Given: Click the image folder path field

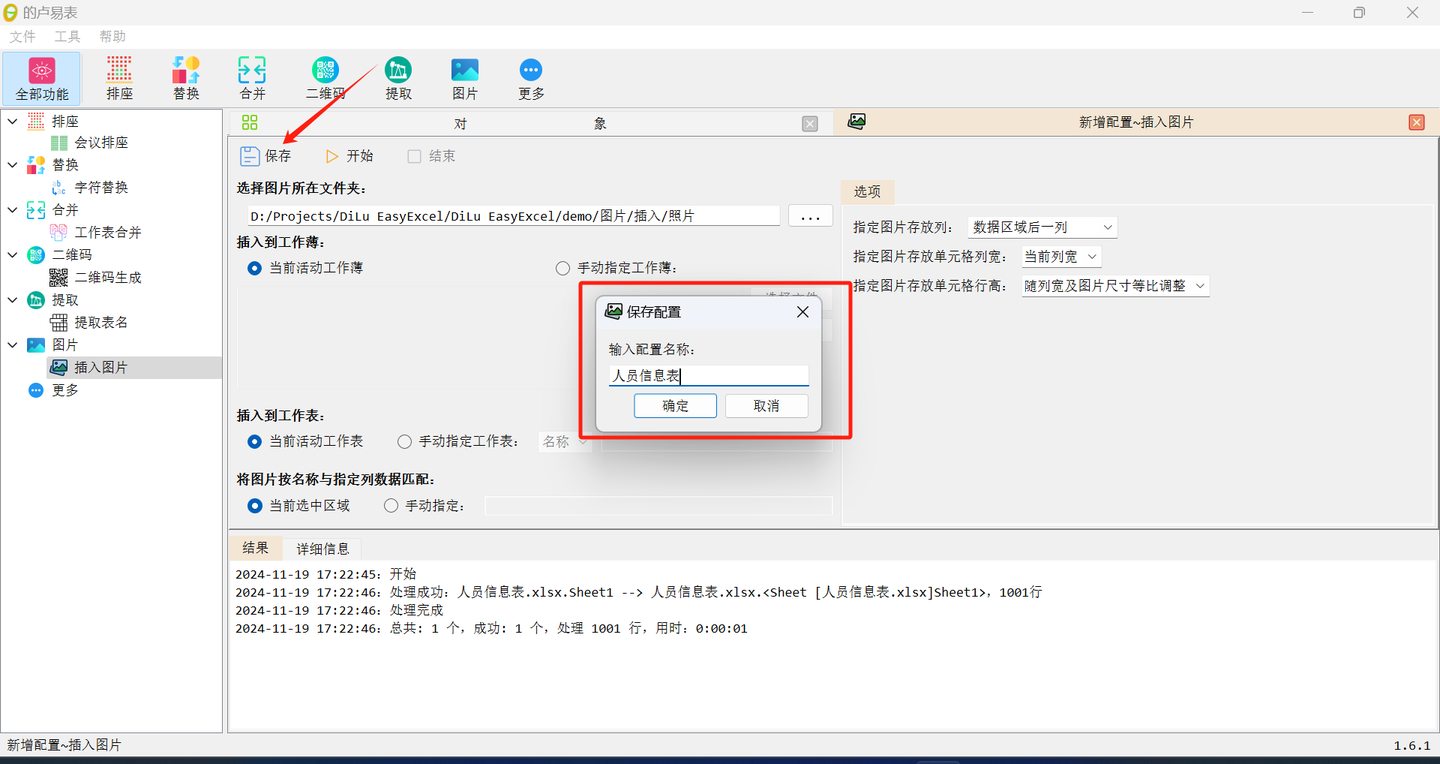Looking at the screenshot, I should pos(513,216).
